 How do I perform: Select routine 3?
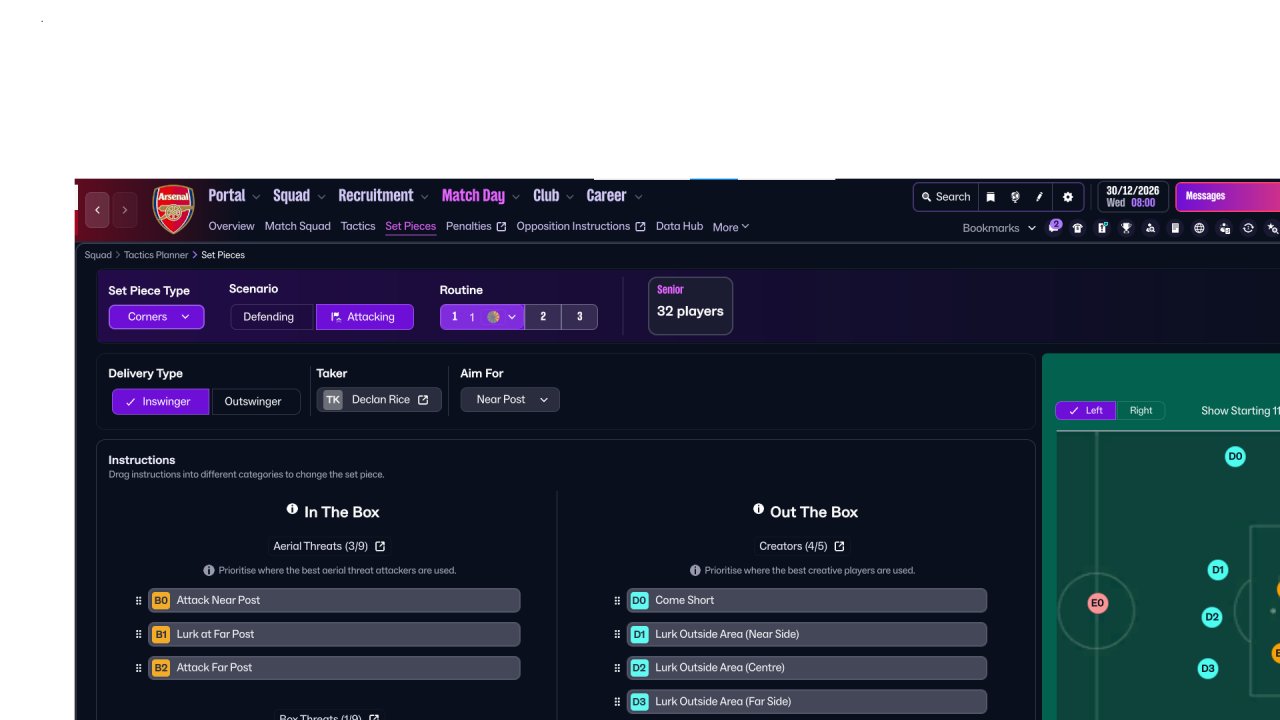tap(579, 317)
